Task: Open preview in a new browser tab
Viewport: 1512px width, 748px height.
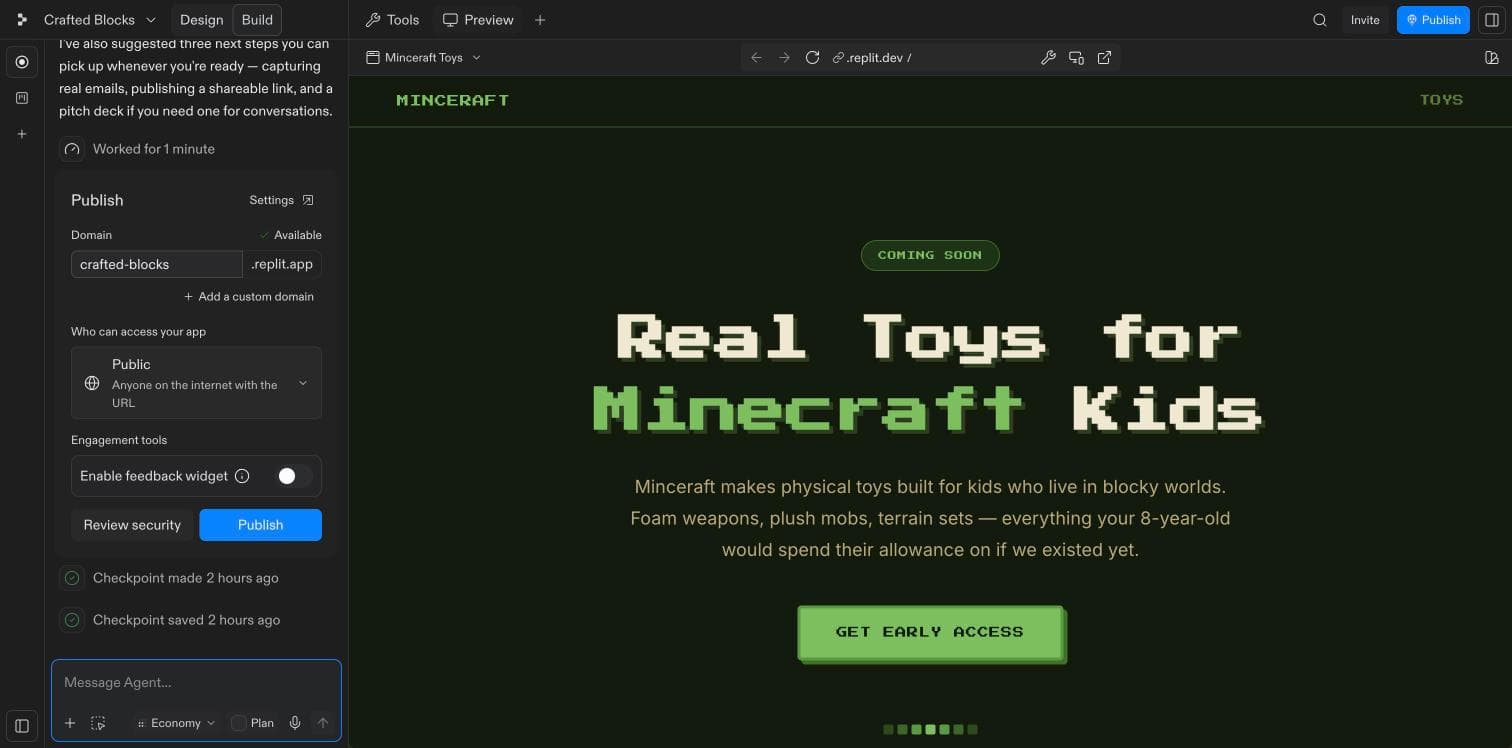Action: (x=1104, y=58)
